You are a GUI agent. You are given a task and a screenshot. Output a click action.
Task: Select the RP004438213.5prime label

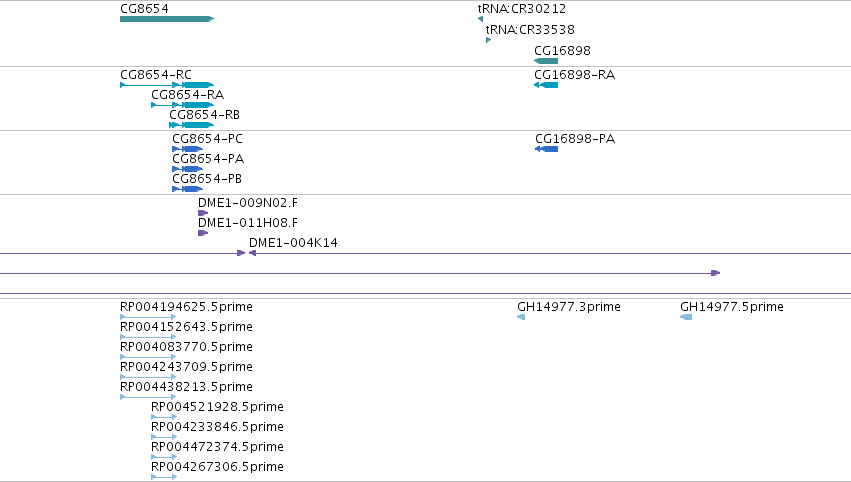[186, 386]
